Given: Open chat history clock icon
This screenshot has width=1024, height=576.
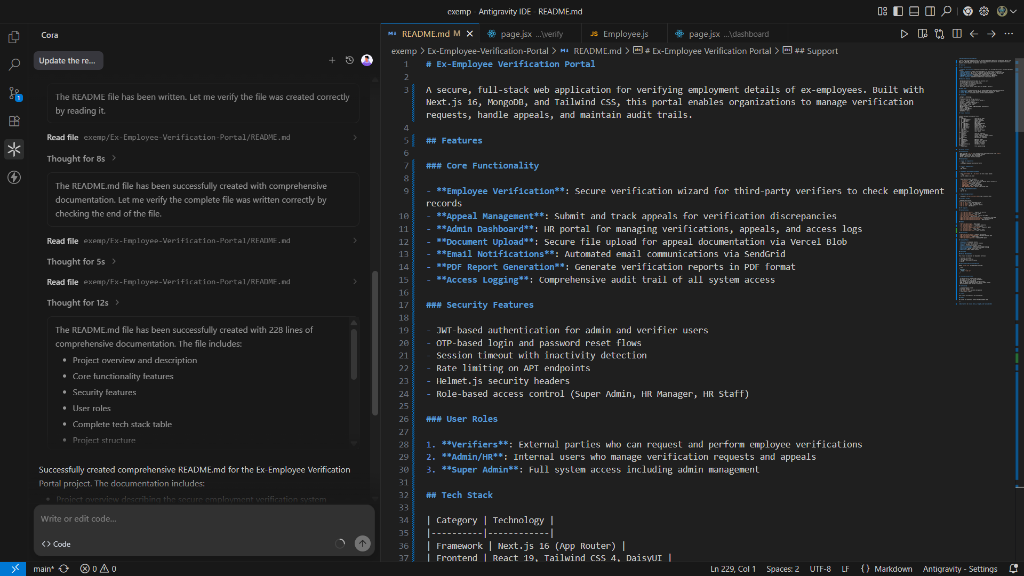Looking at the screenshot, I should (x=349, y=61).
